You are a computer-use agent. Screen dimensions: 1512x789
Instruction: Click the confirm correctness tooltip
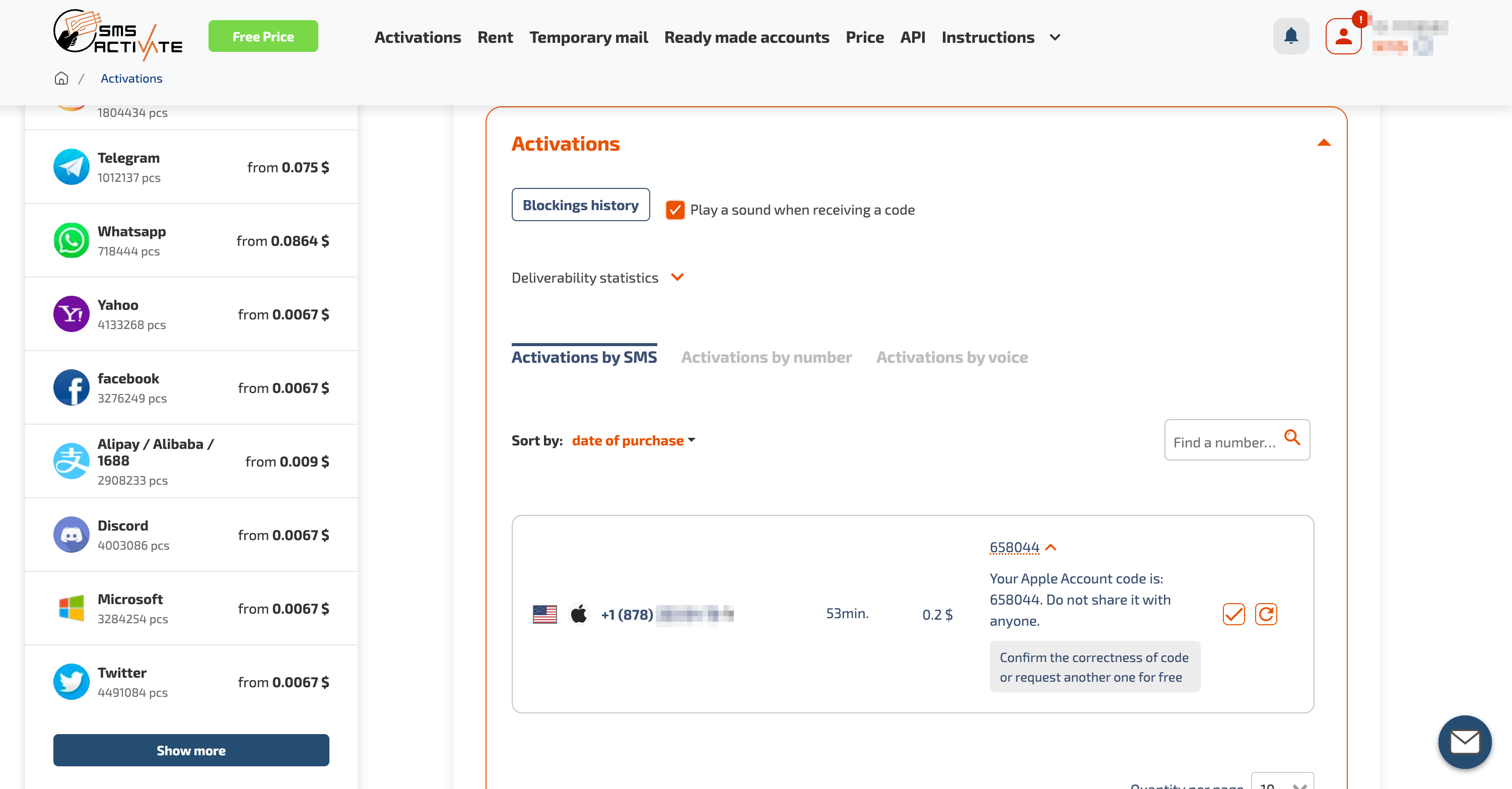1094,667
